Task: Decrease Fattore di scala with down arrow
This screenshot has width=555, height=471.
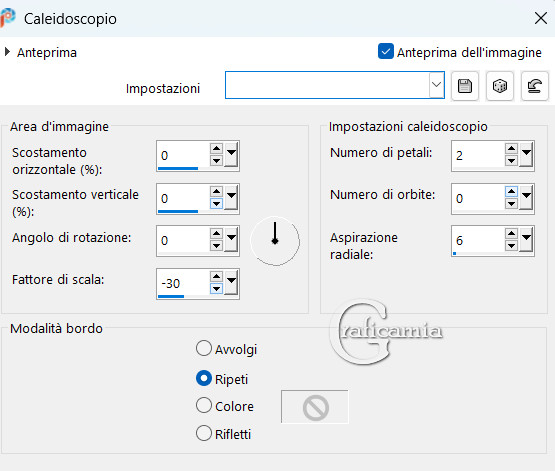Action: click(216, 288)
